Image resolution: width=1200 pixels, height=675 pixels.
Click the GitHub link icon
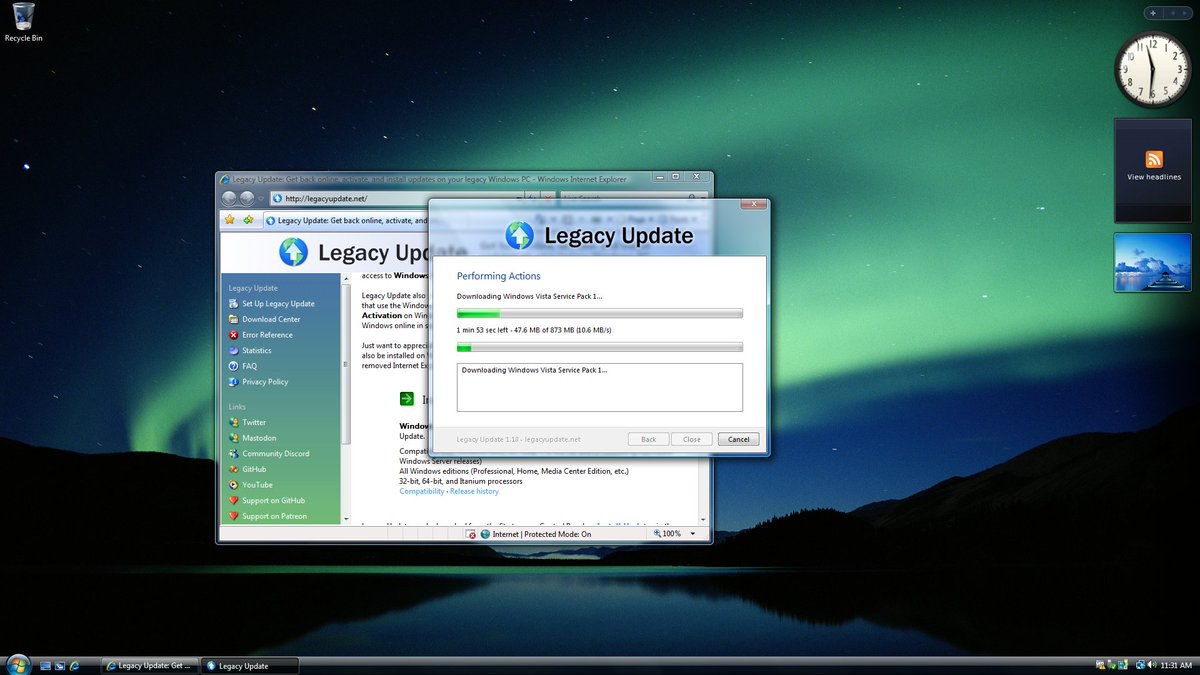click(234, 469)
